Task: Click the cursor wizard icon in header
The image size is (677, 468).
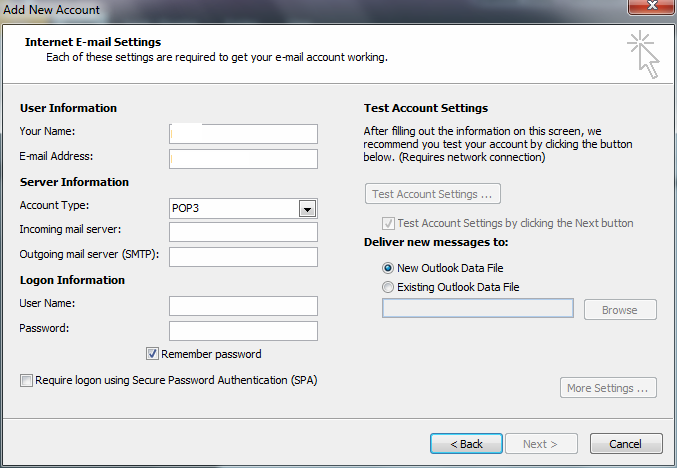Action: (x=643, y=54)
